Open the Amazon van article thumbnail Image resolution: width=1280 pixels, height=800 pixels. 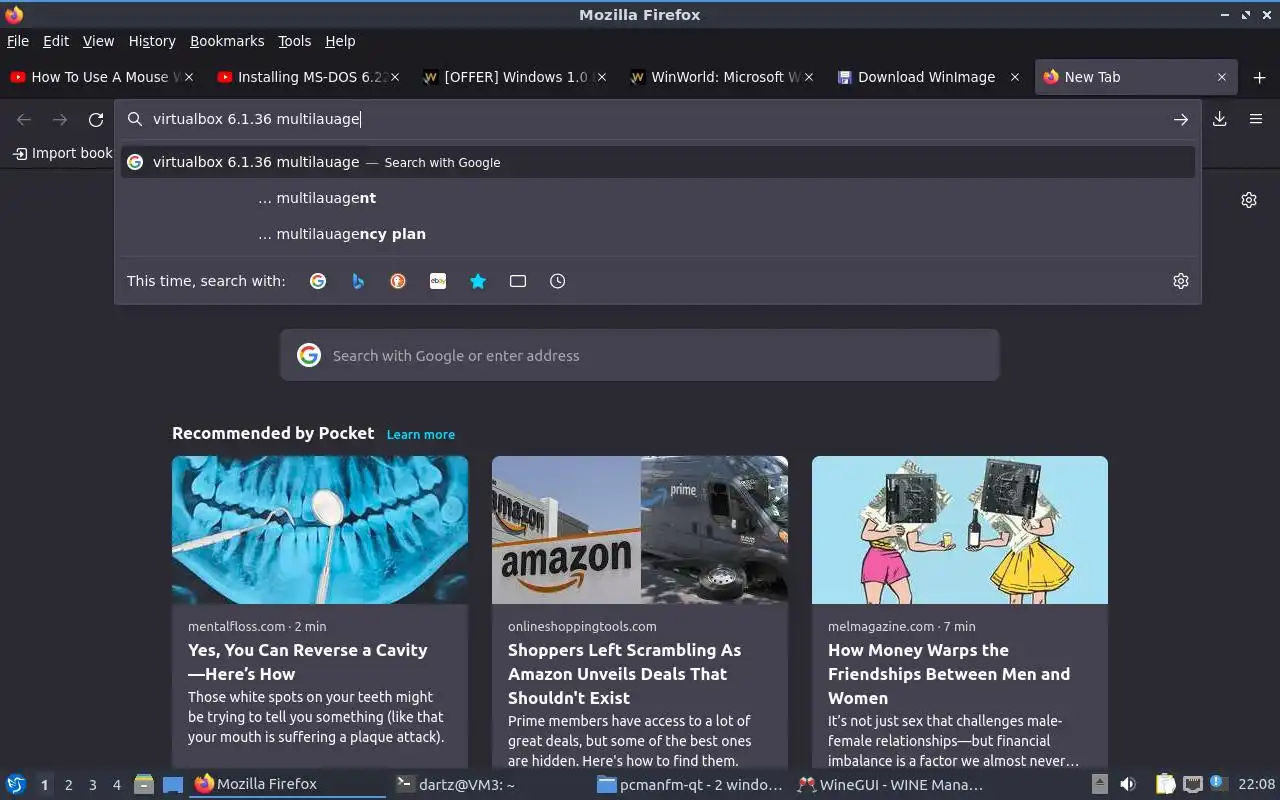click(640, 530)
